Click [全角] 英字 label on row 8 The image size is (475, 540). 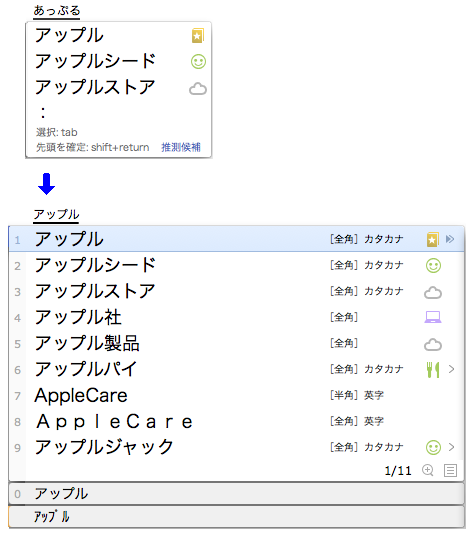click(x=357, y=421)
